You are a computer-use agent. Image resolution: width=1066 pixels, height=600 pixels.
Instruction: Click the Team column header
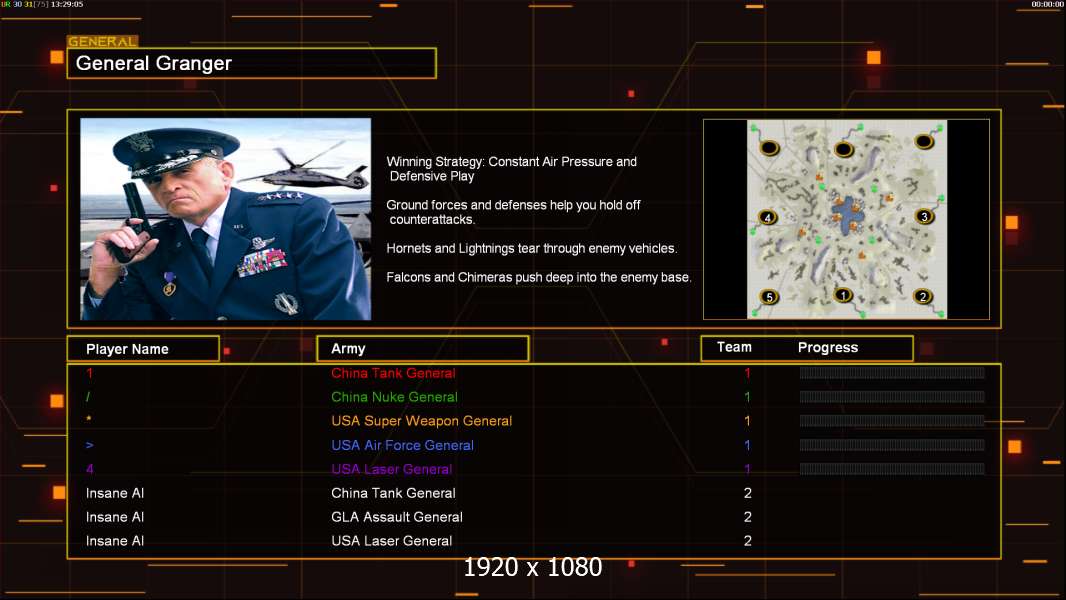coord(734,347)
